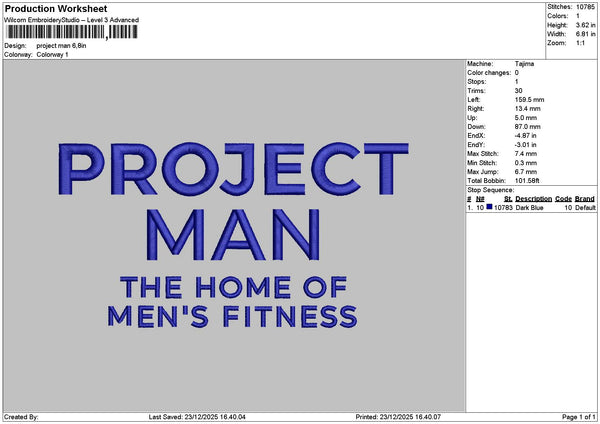Click the Machine value "Tajima"
This screenshot has width=600, height=424.
pos(524,64)
